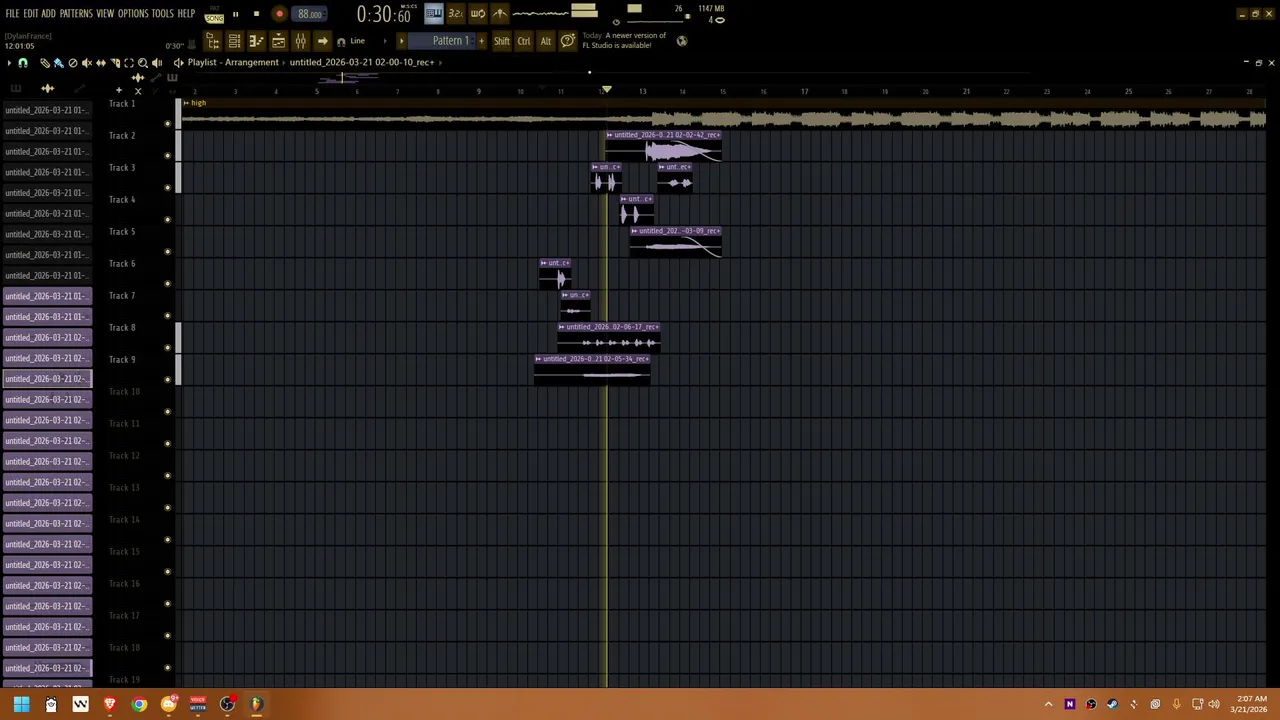Open the OPTIONS menu
Screen dimensions: 1280x720
[x=133, y=14]
